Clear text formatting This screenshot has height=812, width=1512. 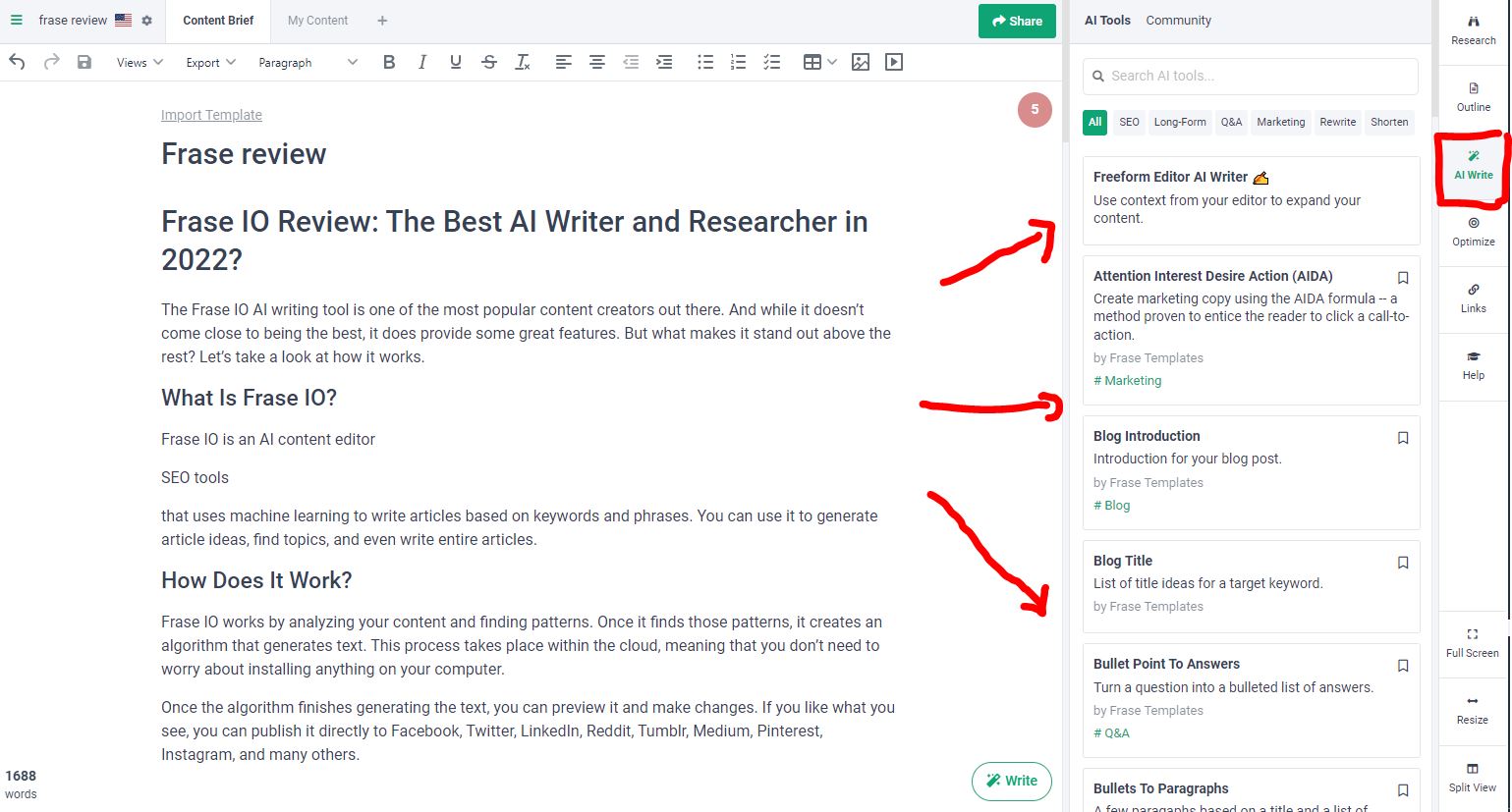(x=523, y=62)
